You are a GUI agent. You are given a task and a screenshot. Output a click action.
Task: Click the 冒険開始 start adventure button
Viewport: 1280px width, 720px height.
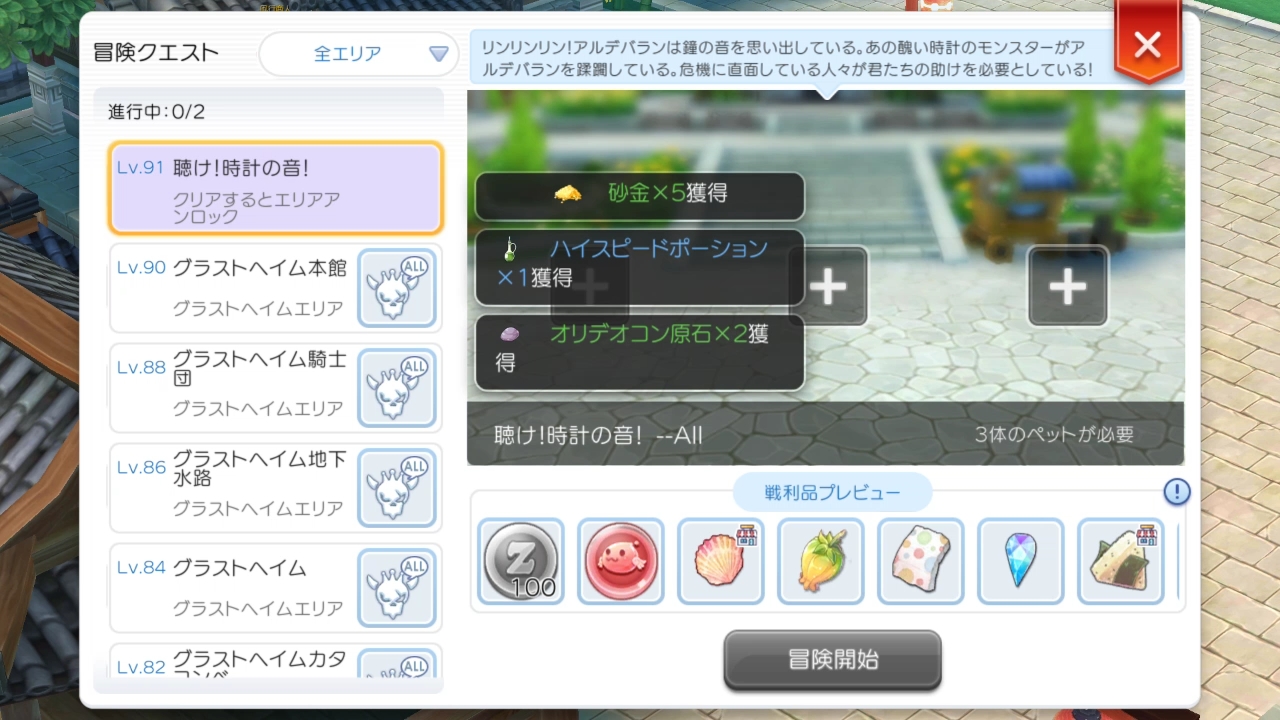tap(833, 660)
